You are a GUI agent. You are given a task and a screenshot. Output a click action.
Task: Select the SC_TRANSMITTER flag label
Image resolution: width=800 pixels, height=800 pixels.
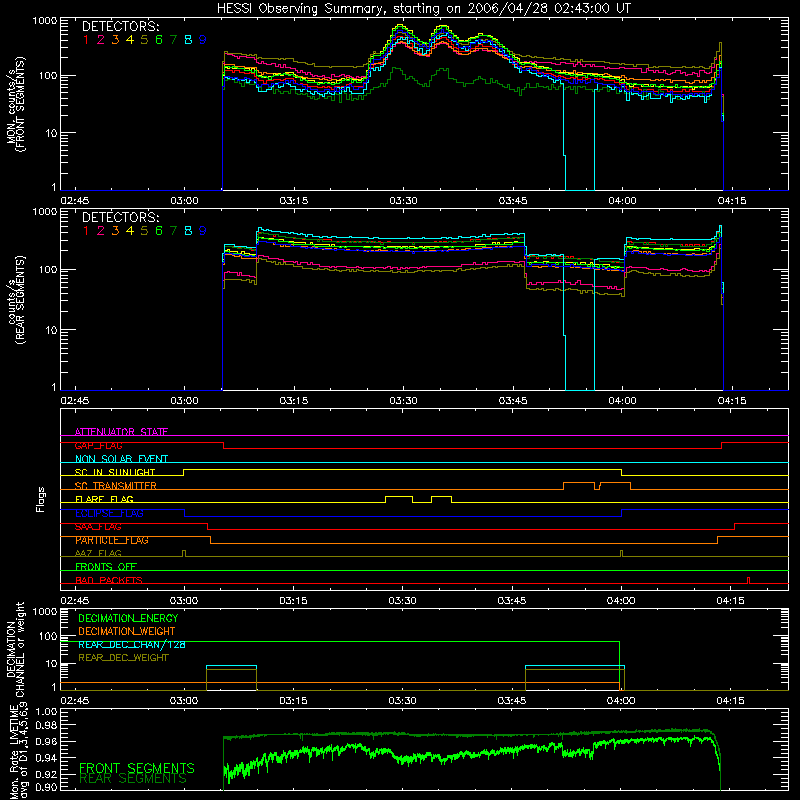click(x=116, y=485)
